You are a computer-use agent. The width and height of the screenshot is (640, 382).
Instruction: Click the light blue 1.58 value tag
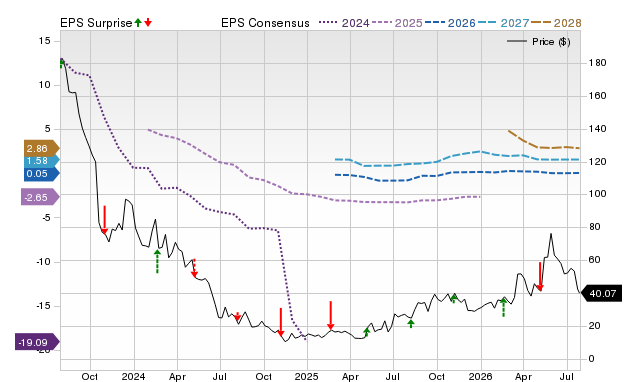(42, 161)
